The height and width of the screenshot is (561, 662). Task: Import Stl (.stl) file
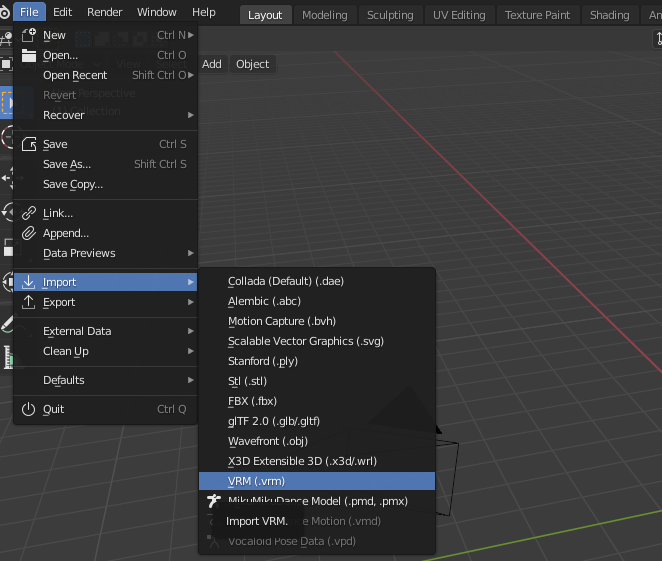pos(317,381)
